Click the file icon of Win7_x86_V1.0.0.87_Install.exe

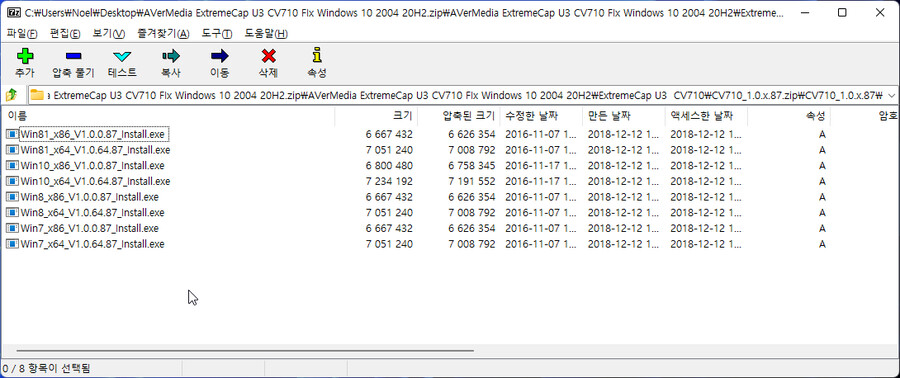(12, 228)
